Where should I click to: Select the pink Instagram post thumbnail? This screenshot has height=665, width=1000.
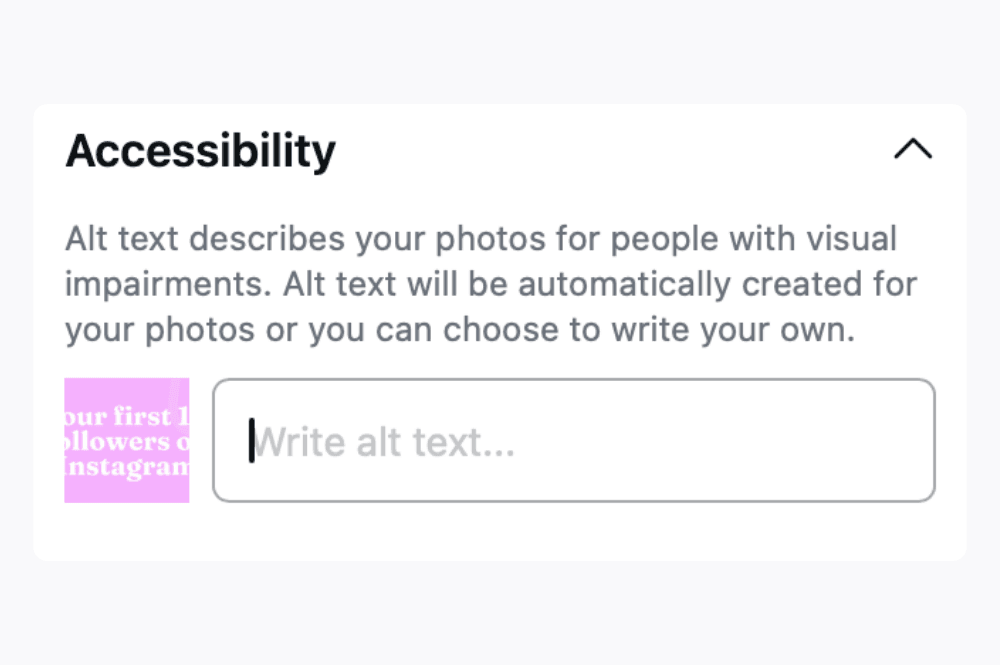[127, 440]
